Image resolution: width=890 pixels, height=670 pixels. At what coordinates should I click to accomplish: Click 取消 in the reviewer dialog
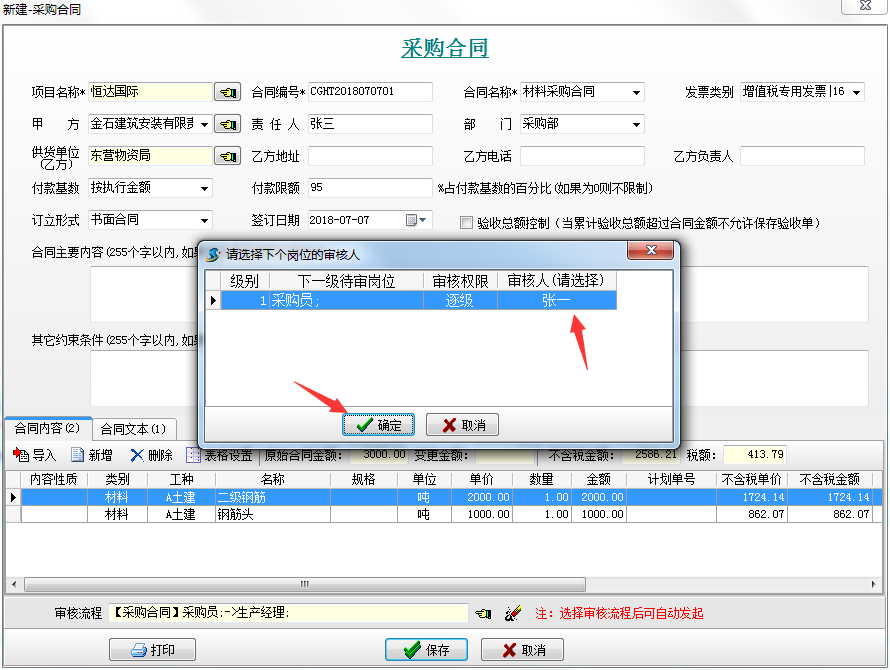click(x=462, y=425)
